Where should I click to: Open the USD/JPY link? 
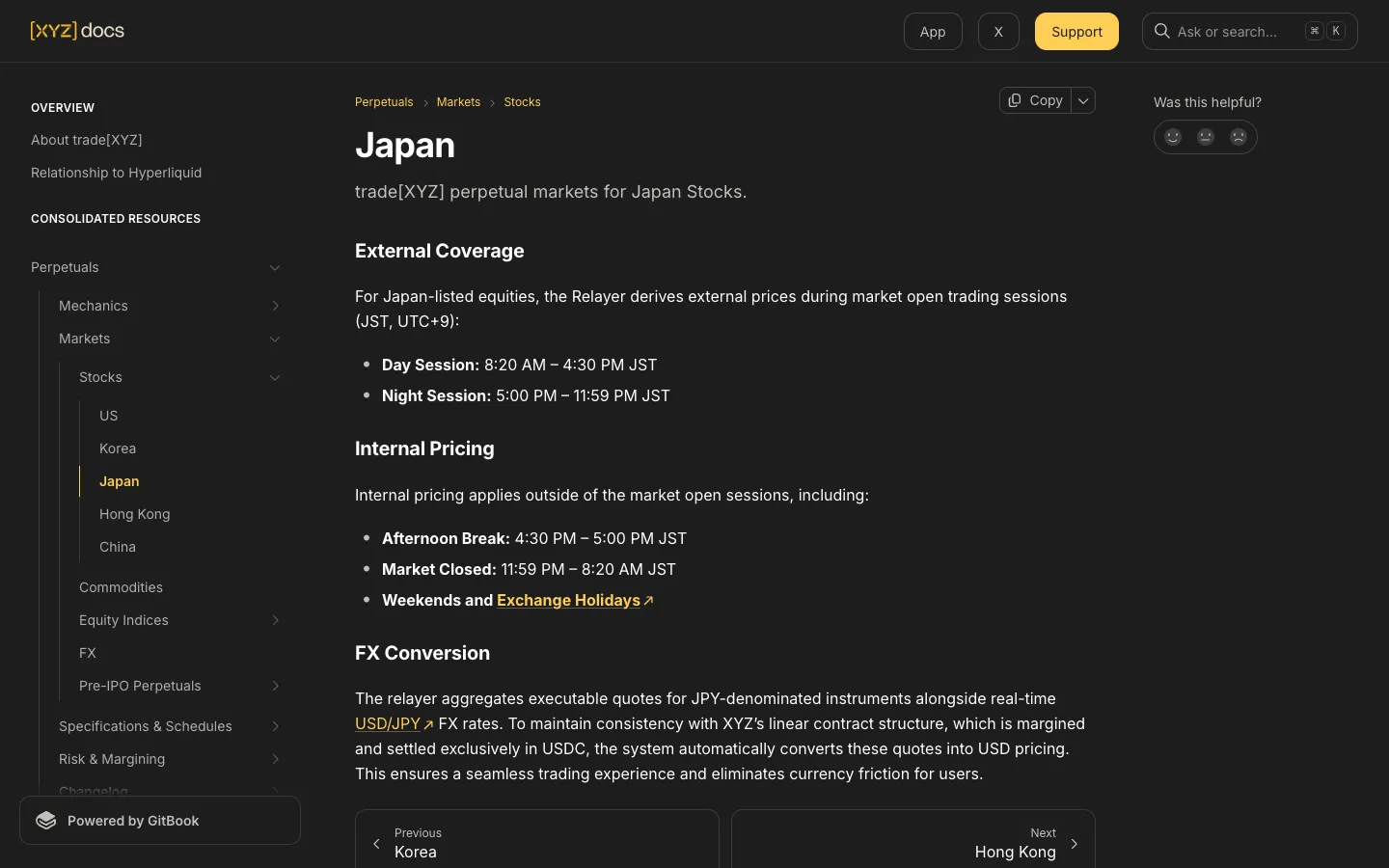coord(388,723)
